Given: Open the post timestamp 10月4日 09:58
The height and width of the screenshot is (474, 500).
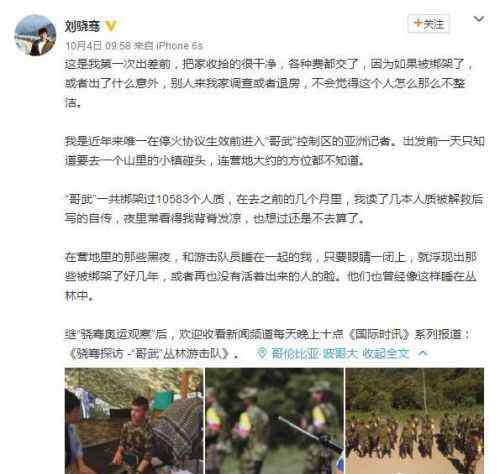Looking at the screenshot, I should point(98,45).
